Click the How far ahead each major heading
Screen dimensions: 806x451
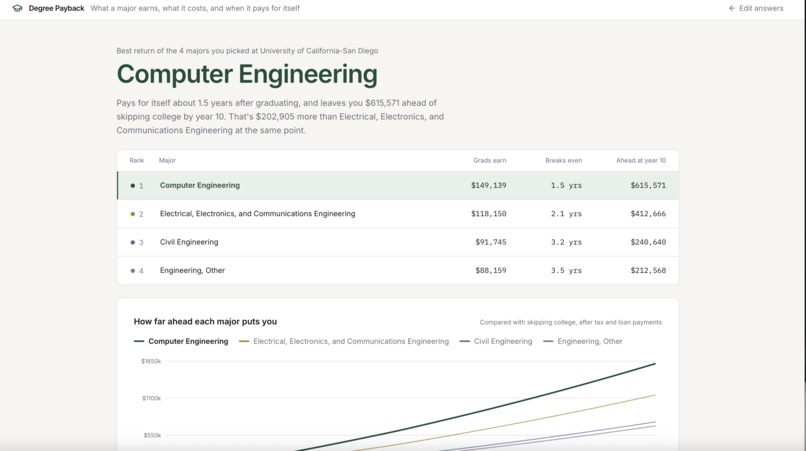(205, 321)
